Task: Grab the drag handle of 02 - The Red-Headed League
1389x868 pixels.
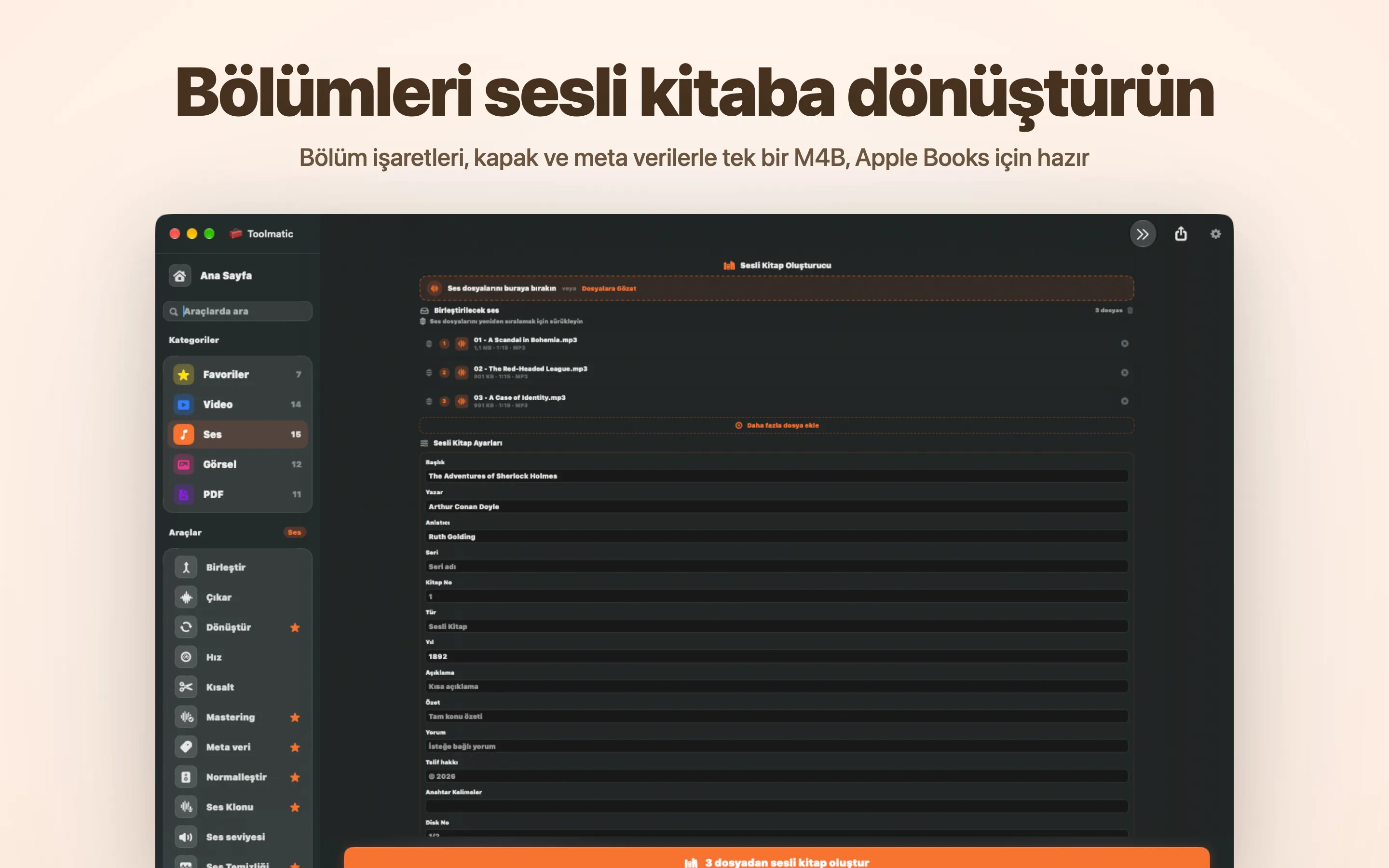Action: pyautogui.click(x=429, y=373)
